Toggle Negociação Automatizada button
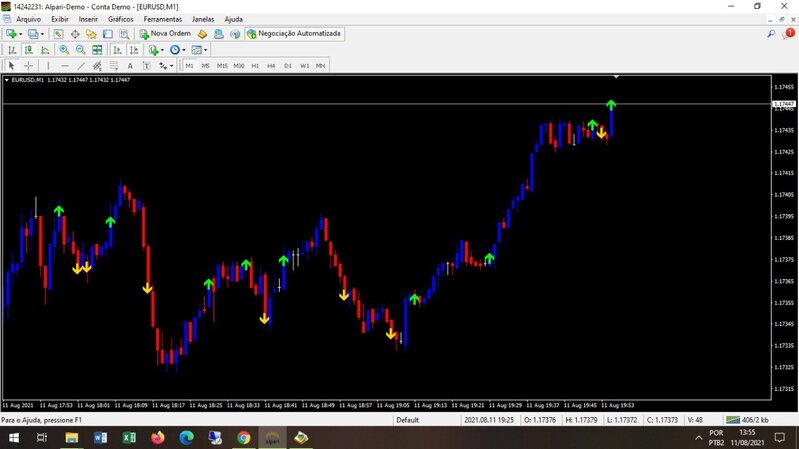This screenshot has height=449, width=799. [294, 34]
